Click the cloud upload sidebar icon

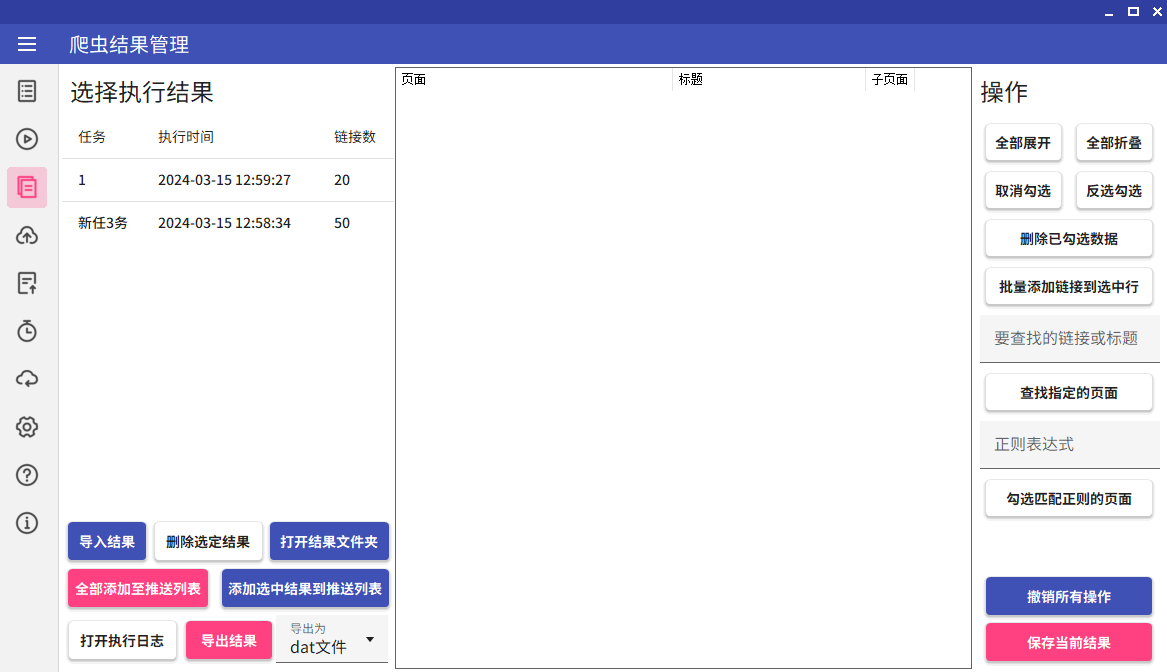[x=27, y=236]
